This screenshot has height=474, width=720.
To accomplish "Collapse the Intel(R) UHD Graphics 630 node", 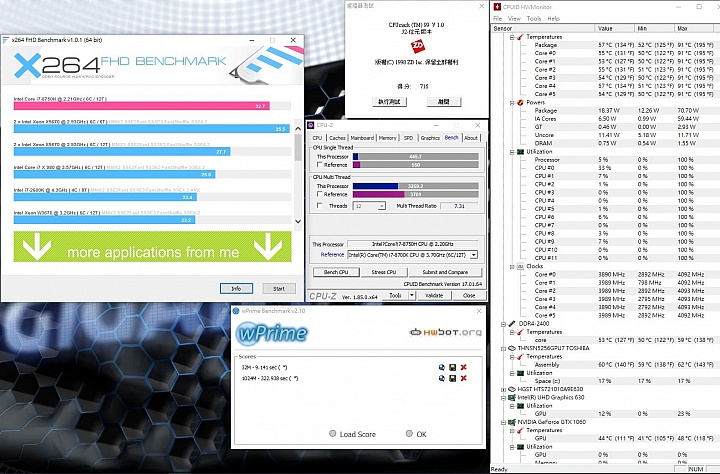I will click(504, 398).
